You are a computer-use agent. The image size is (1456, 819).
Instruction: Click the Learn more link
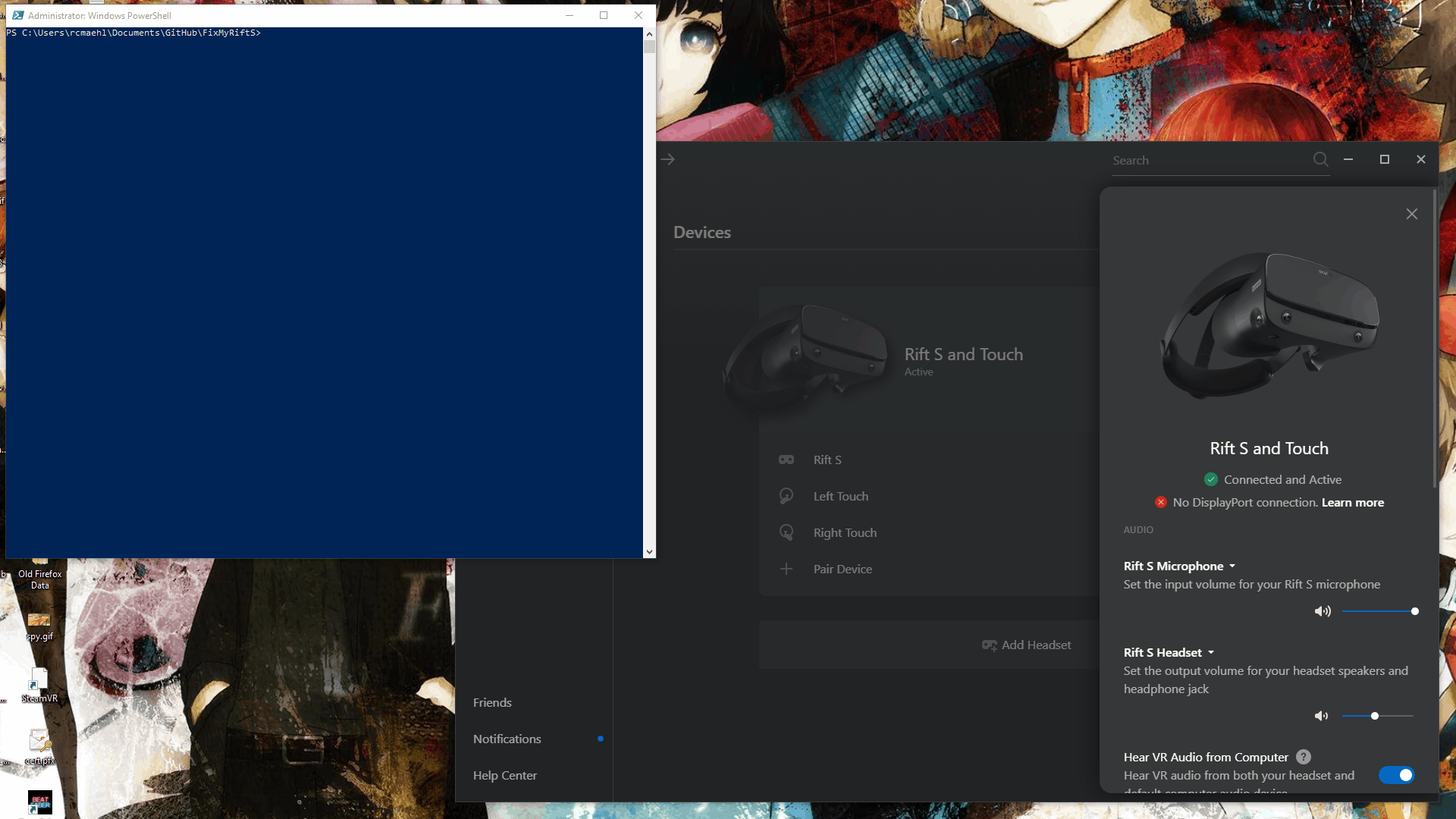[1352, 502]
